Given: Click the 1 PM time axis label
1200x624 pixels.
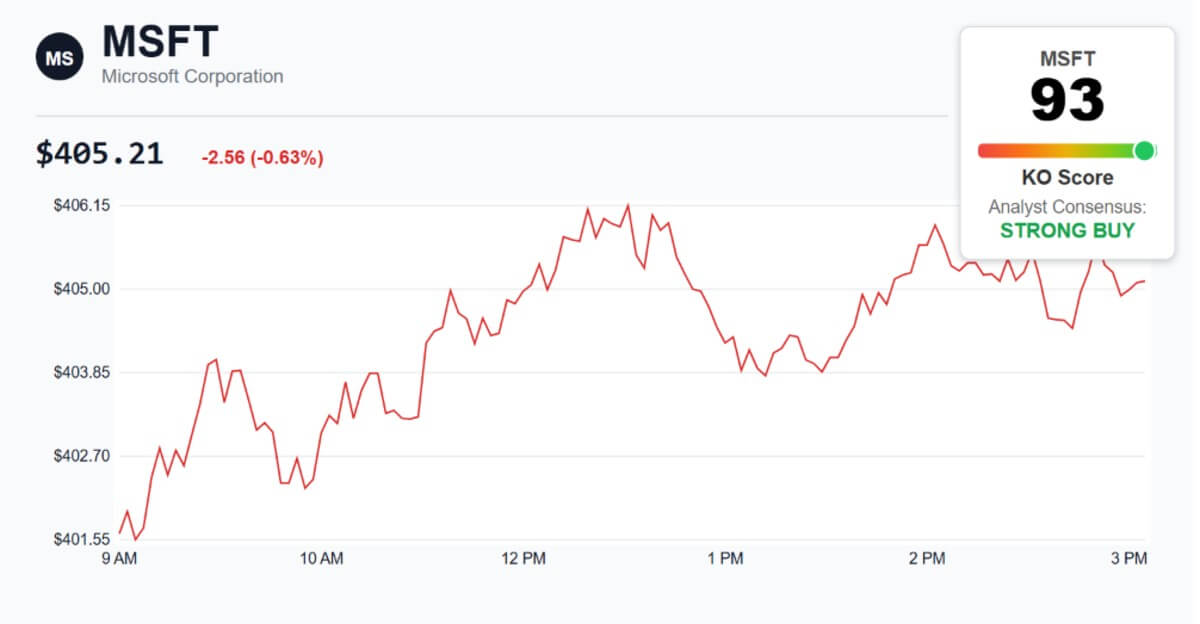Looking at the screenshot, I should point(725,559).
